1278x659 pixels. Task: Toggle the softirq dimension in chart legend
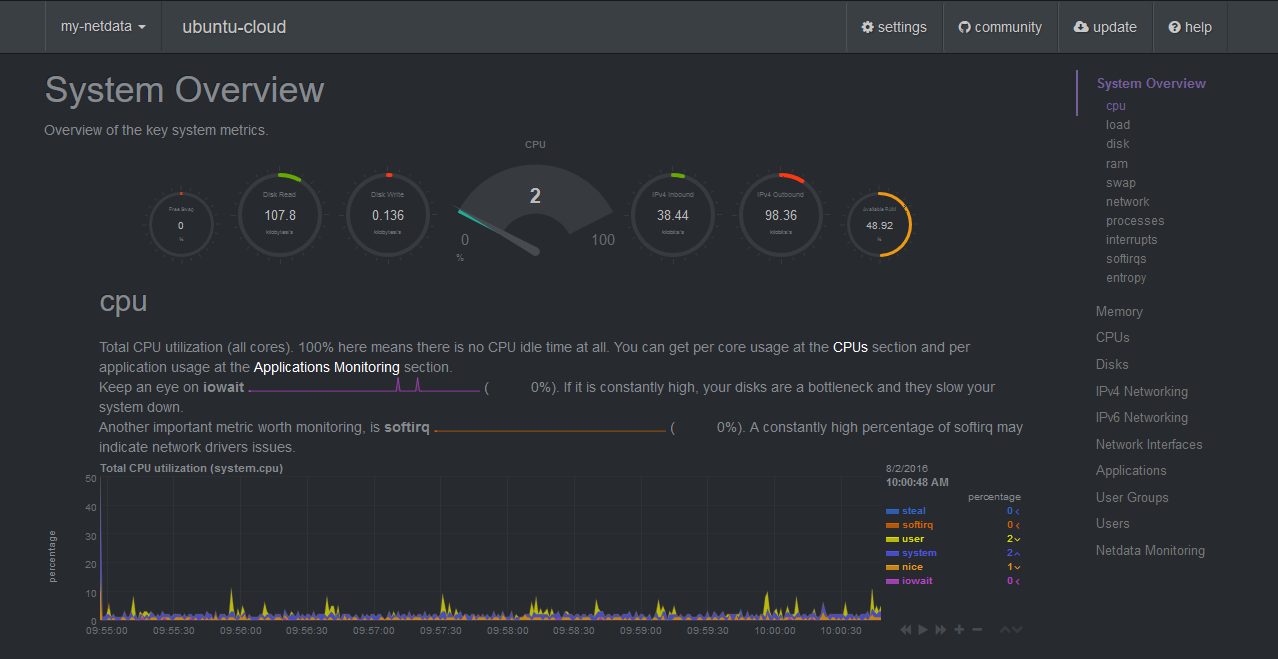(917, 524)
